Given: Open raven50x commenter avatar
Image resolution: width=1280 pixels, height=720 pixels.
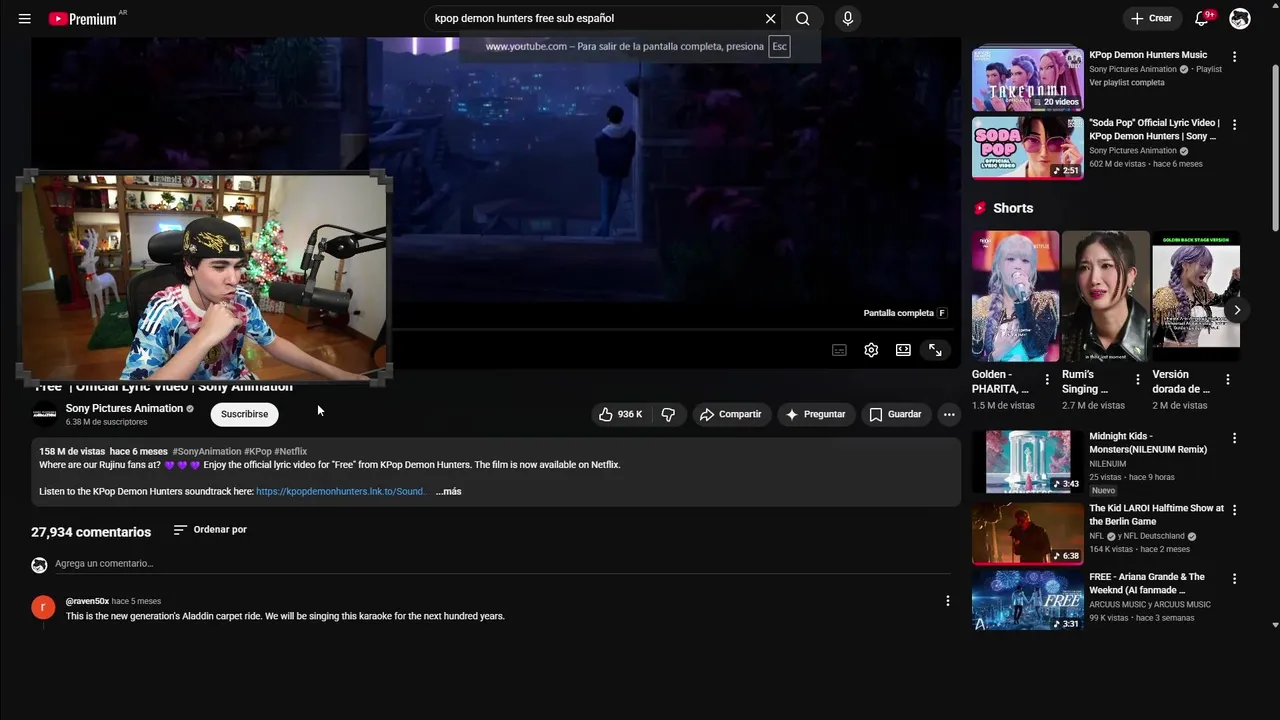Looking at the screenshot, I should click(x=43, y=607).
